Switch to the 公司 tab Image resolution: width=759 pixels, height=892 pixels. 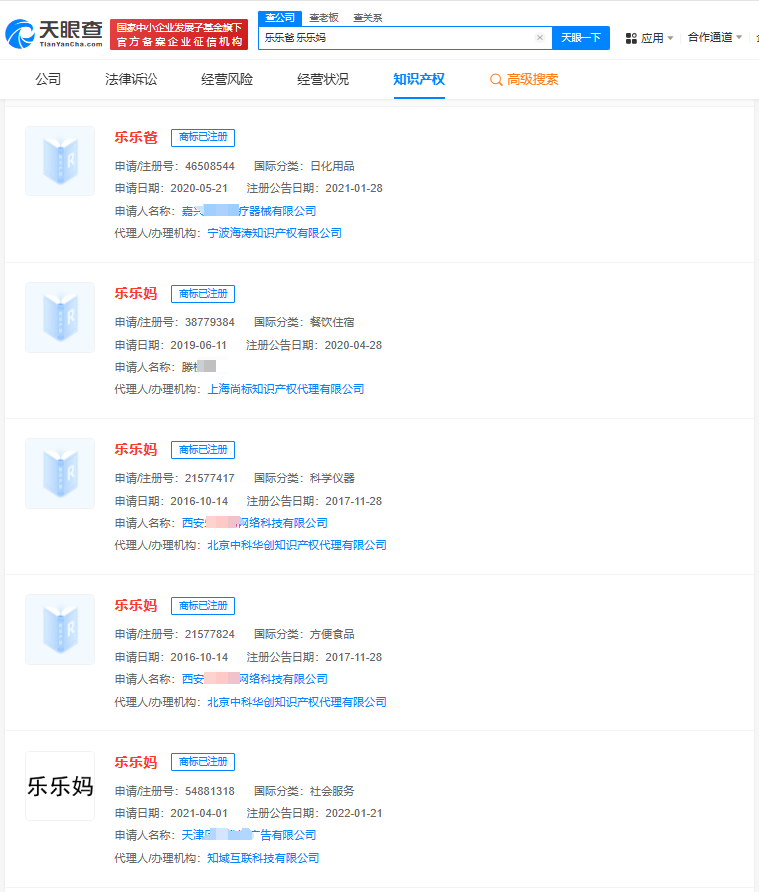pos(48,79)
